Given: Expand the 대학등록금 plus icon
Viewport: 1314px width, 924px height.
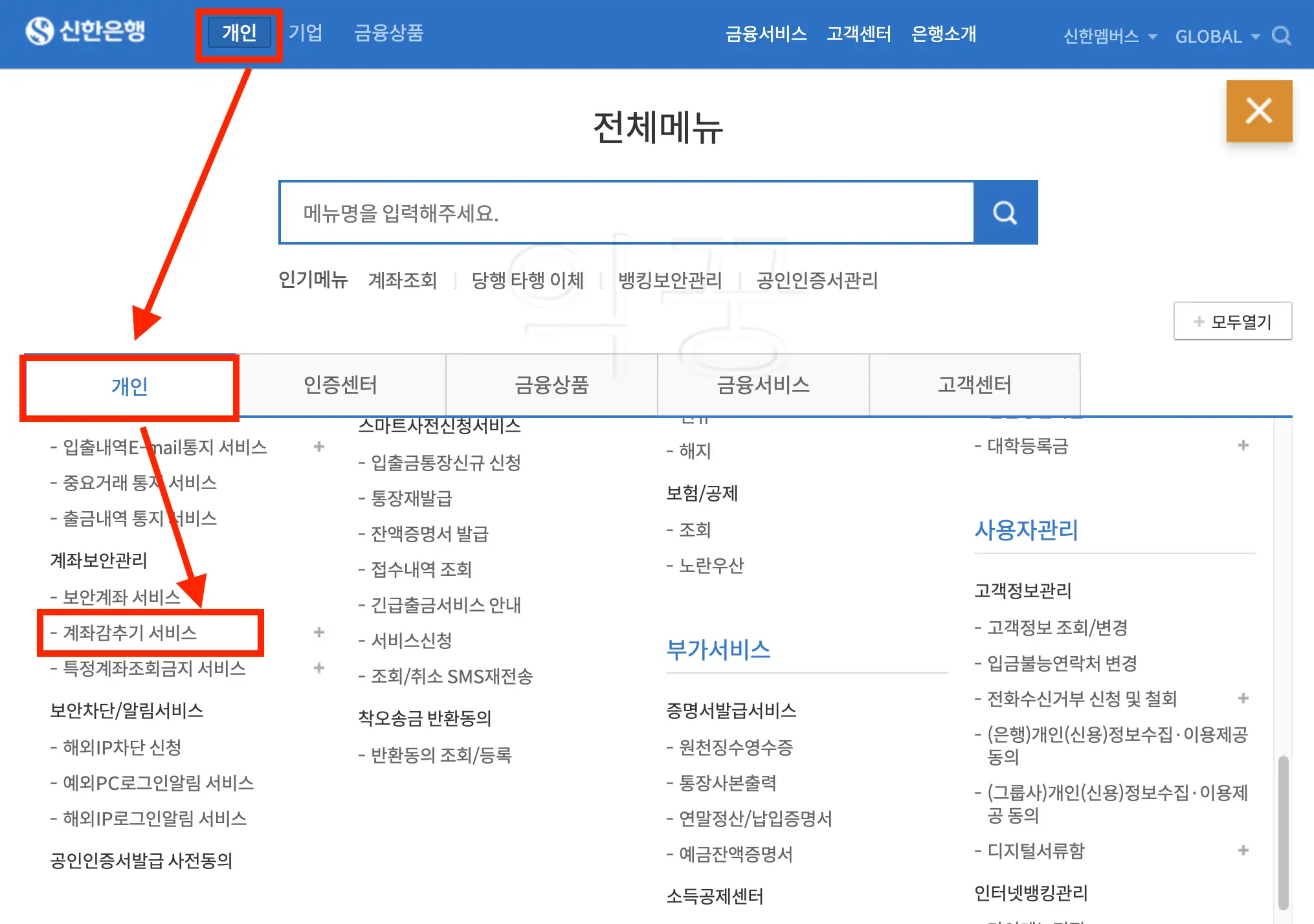Looking at the screenshot, I should [1243, 445].
